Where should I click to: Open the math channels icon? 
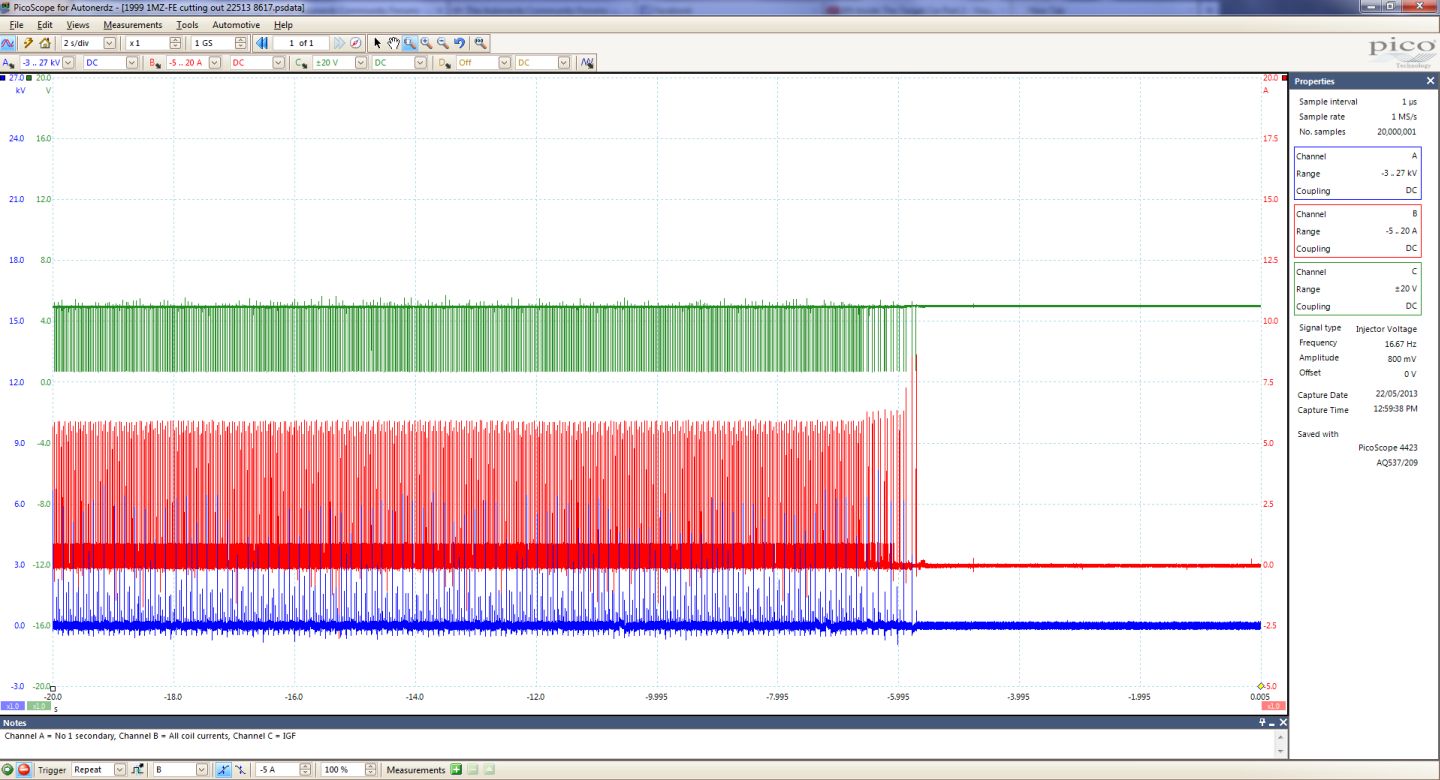pyautogui.click(x=587, y=62)
